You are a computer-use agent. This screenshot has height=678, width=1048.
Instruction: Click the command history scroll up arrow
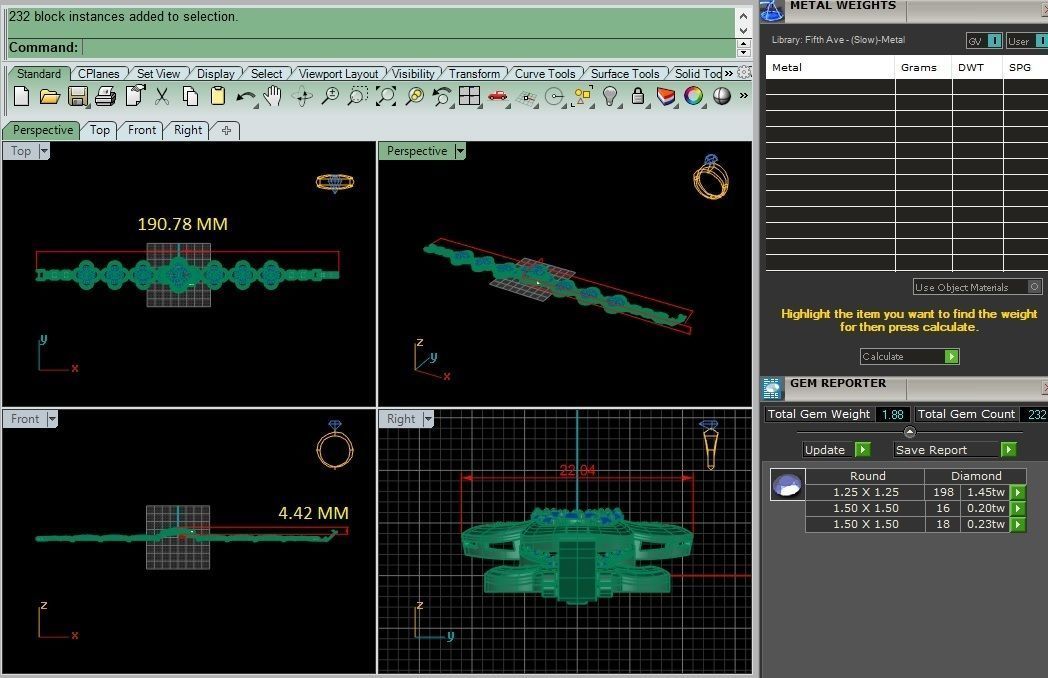tap(743, 15)
